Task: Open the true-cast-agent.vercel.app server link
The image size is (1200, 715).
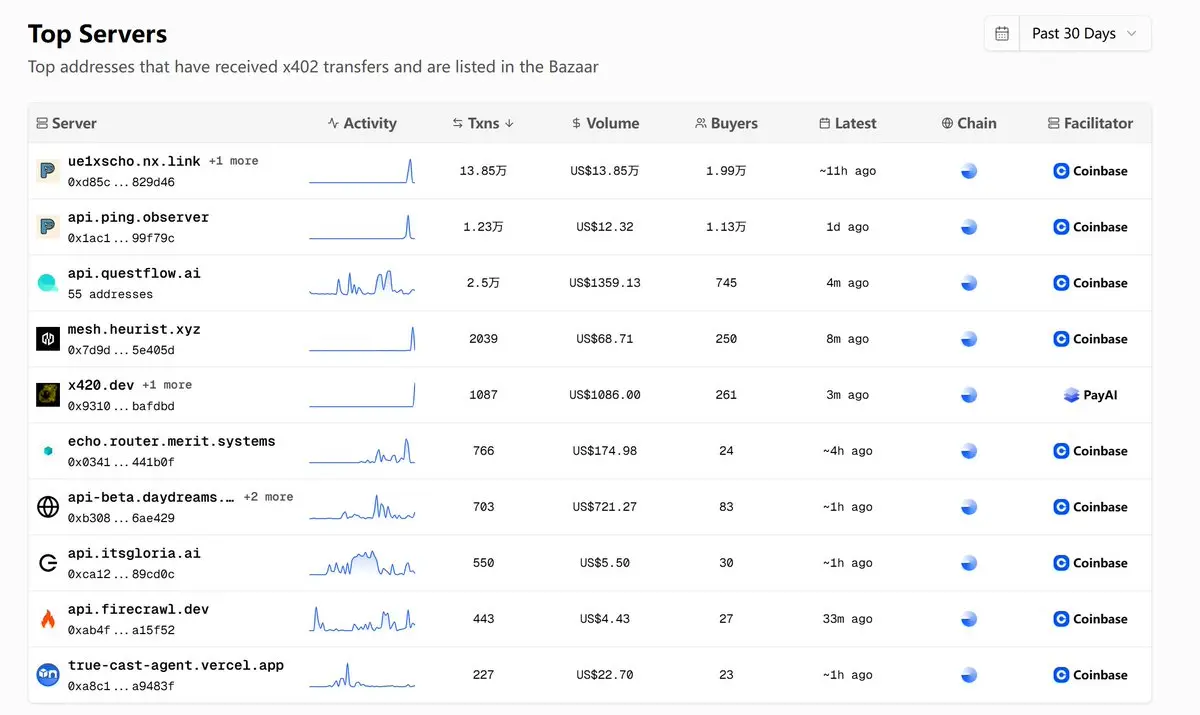Action: coord(176,665)
